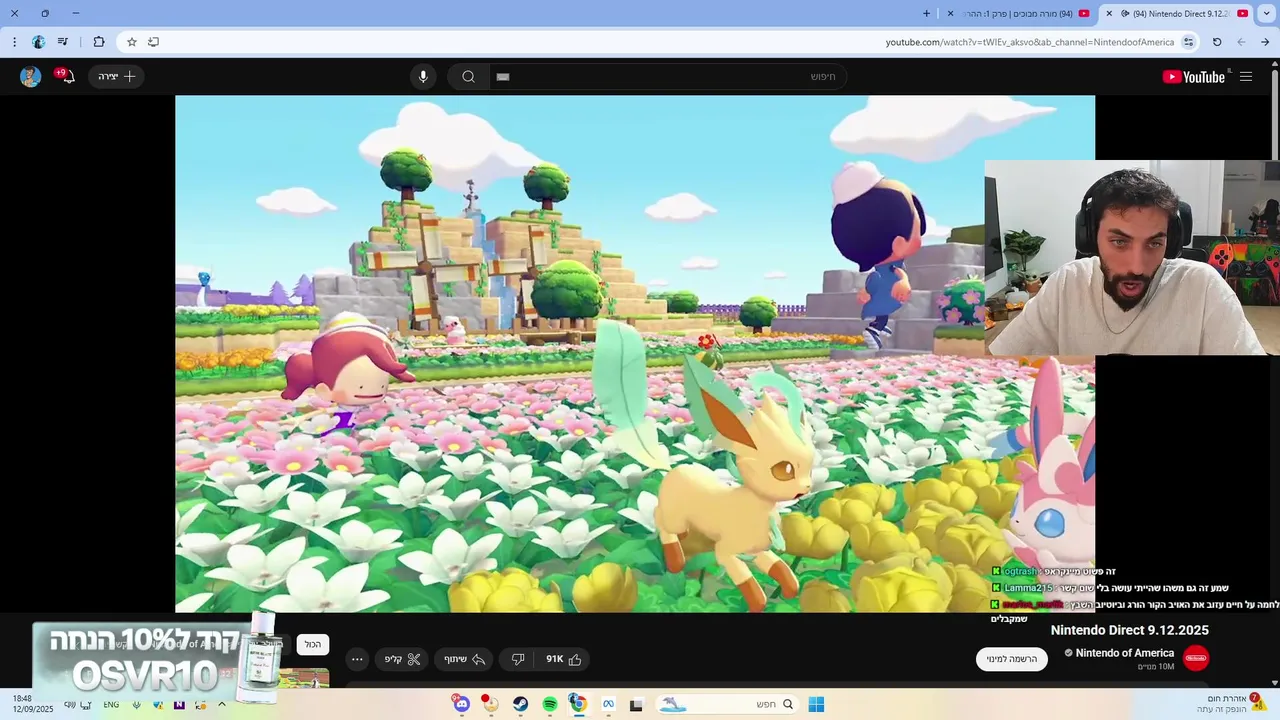Switch to the מורה מבוכים tab
The width and height of the screenshot is (1280, 720).
pos(1018,13)
